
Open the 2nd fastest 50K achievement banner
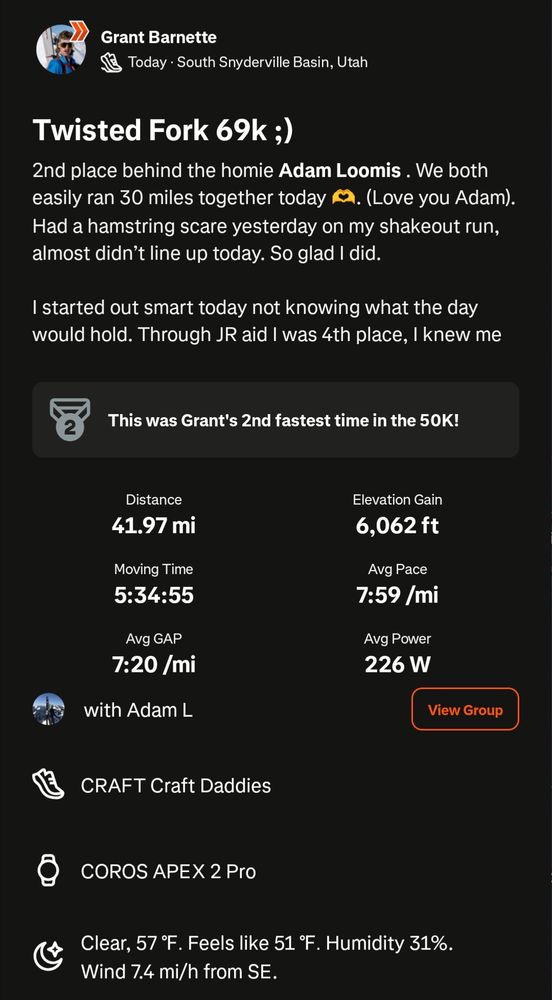pos(275,420)
